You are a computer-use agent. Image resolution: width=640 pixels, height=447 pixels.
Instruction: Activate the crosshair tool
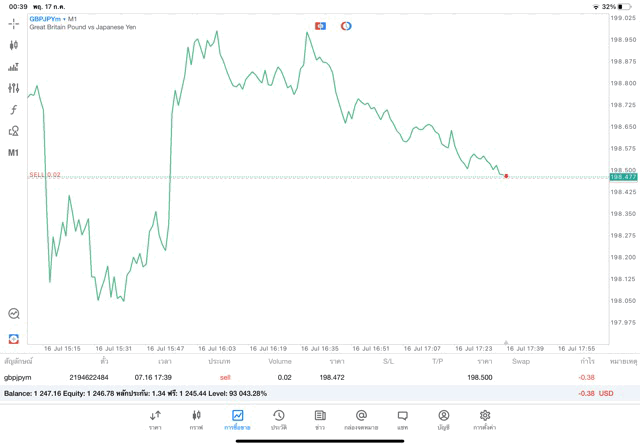coord(14,22)
